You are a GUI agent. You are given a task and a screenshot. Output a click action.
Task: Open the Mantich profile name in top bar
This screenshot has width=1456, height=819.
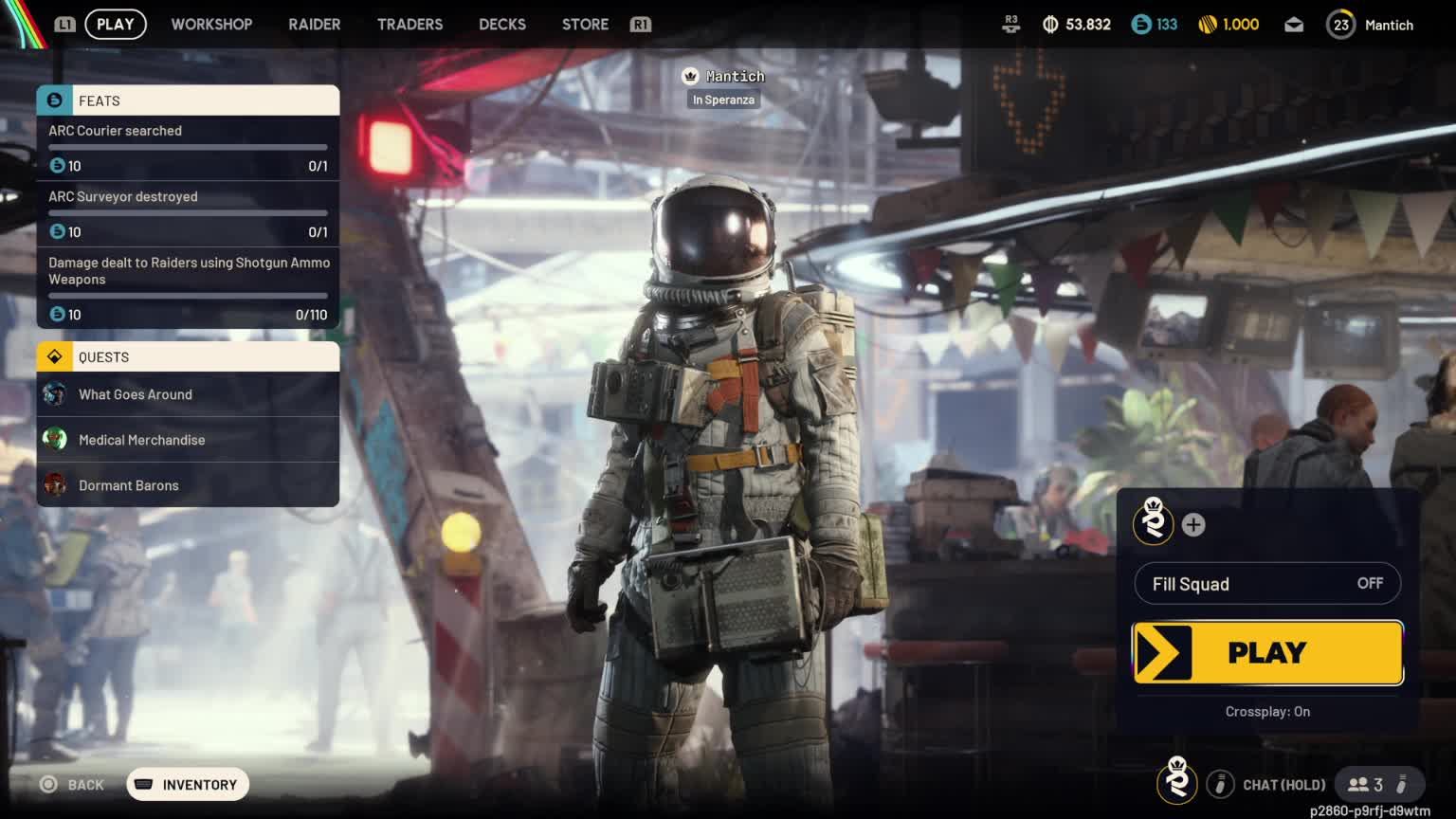pyautogui.click(x=1389, y=26)
